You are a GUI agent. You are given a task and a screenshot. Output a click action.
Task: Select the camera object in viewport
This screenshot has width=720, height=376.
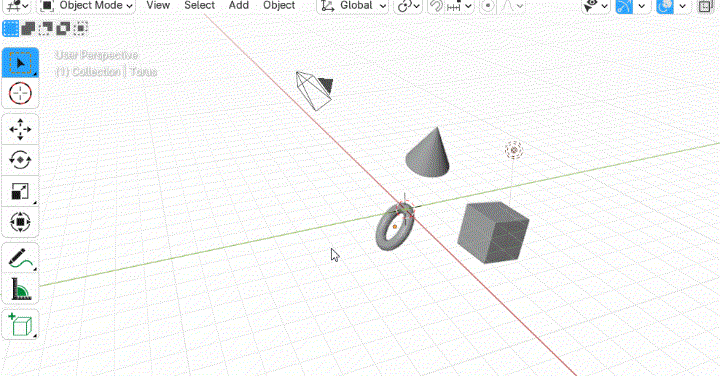tap(315, 90)
